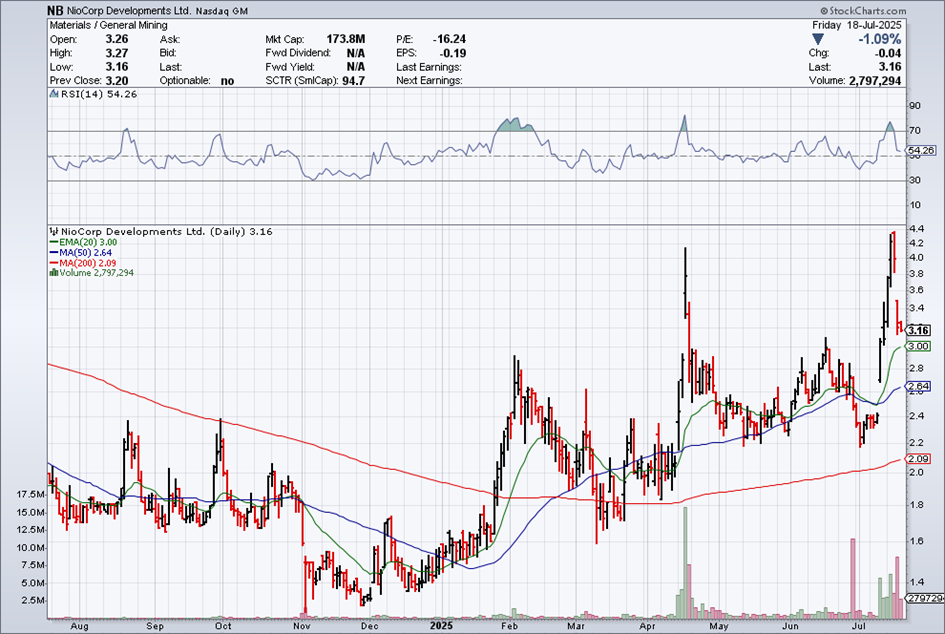Viewport: 945px width, 634px height.
Task: Click the price axis value 4.4
Action: click(916, 228)
